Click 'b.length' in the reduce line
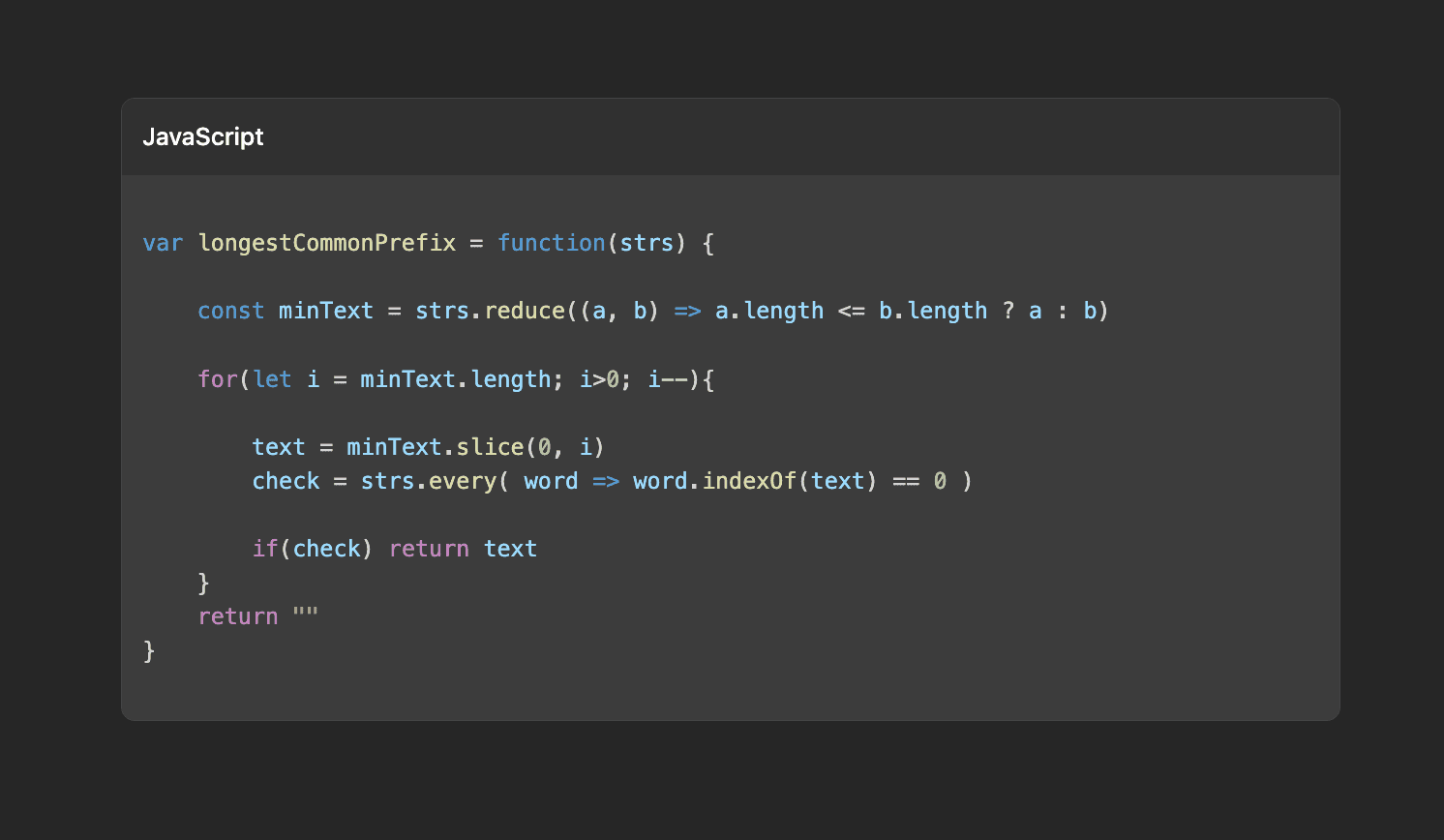Viewport: 1444px width, 840px height. tap(933, 311)
